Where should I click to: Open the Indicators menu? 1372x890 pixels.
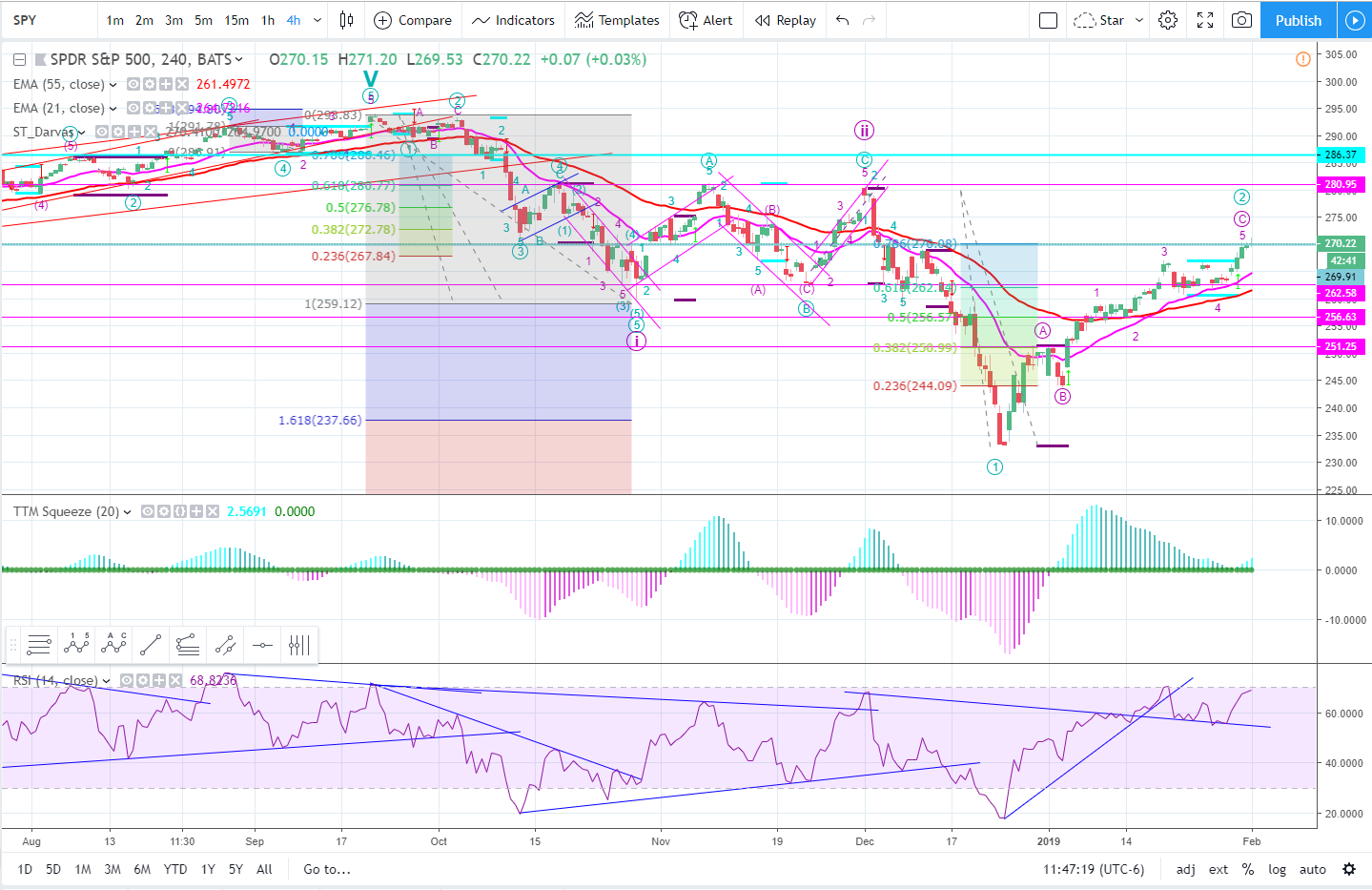[x=513, y=20]
